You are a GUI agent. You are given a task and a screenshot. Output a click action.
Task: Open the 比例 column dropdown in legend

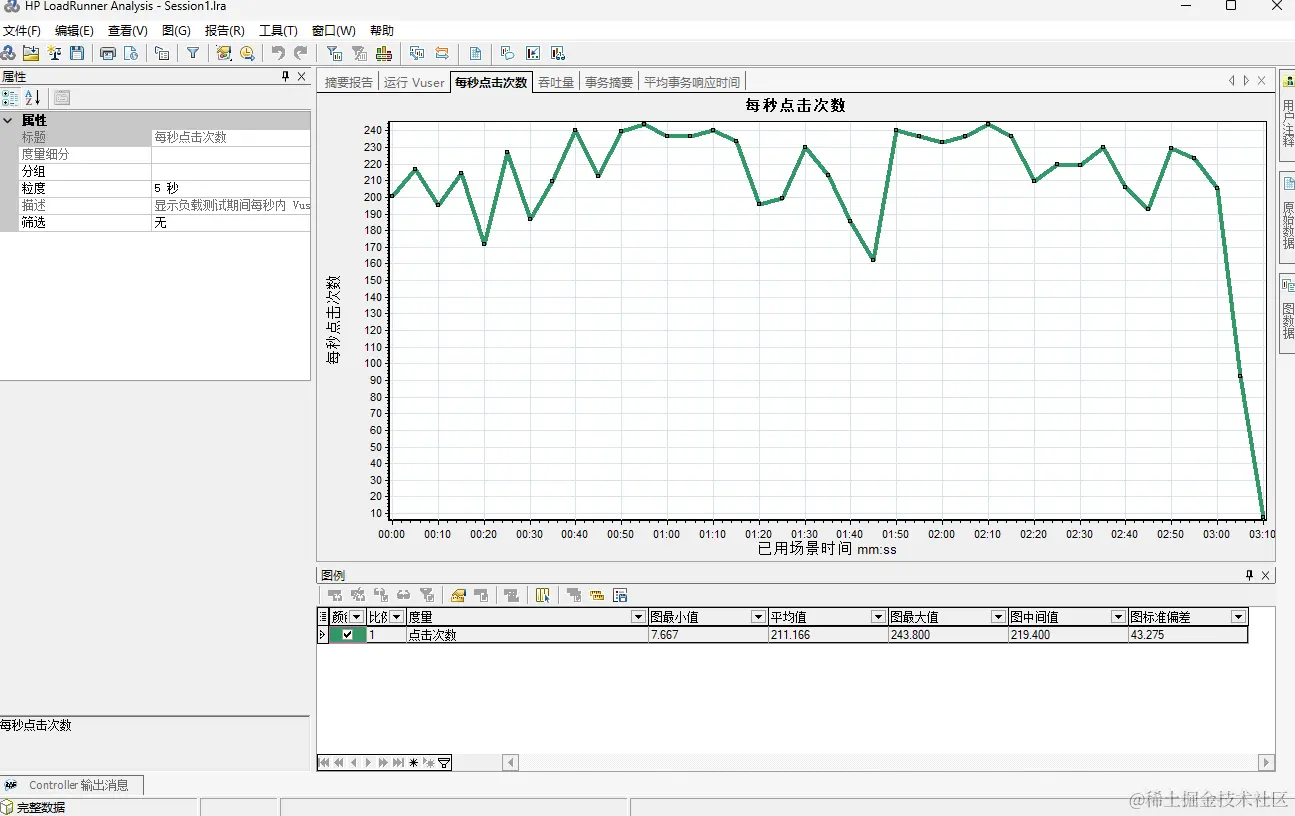[397, 617]
